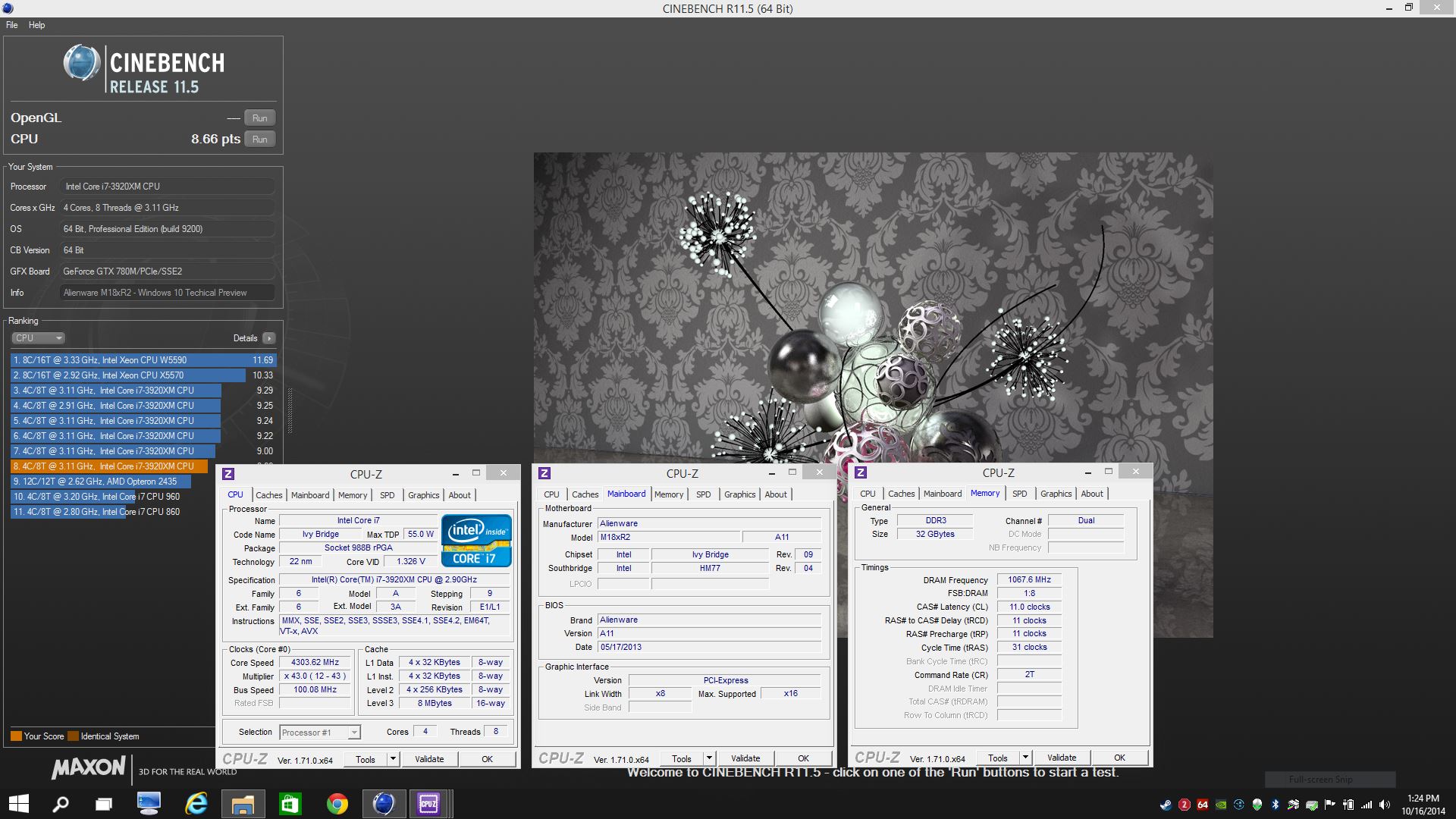Switch to CPU tab in Mainboard CPU-Z window
The width and height of the screenshot is (1456, 819).
point(551,494)
